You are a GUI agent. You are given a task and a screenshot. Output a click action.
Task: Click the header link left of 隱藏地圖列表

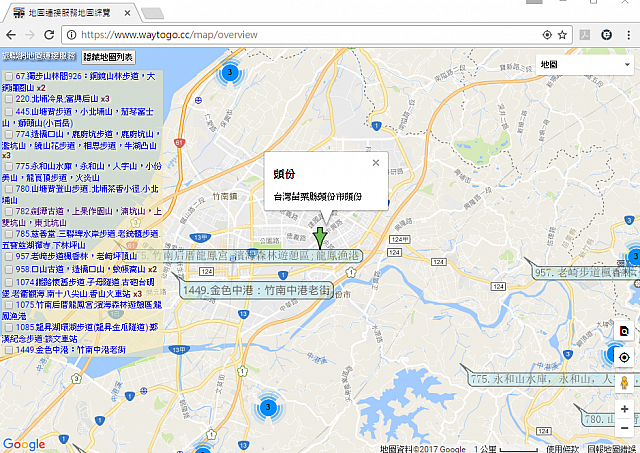click(39, 56)
